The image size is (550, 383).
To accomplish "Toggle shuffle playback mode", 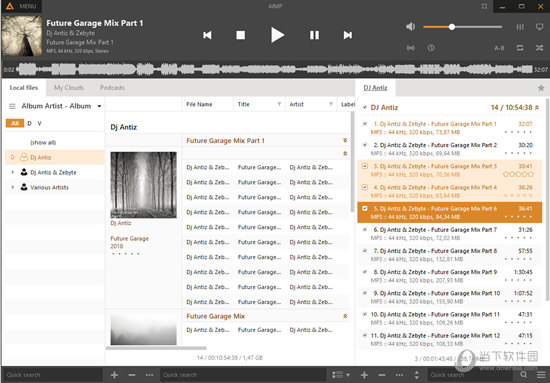I will tap(539, 48).
